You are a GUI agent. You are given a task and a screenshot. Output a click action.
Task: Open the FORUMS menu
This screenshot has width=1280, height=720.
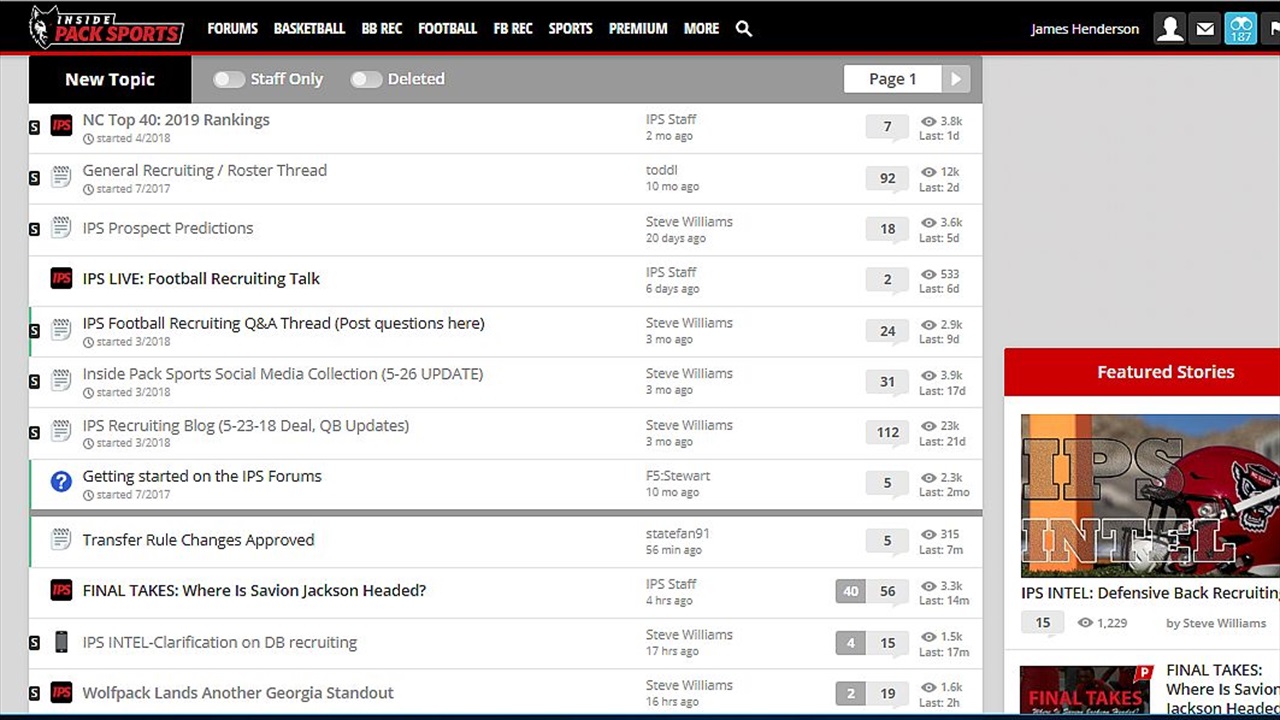pos(232,29)
